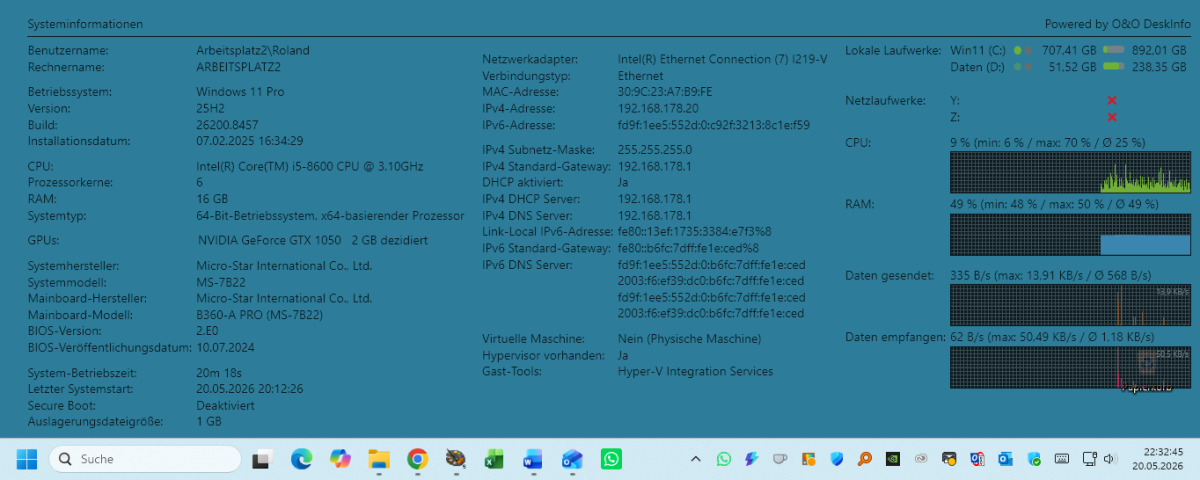Open the pinned WhatsApp taskbar icon next to Outlook
This screenshot has width=1200, height=480.
point(611,459)
